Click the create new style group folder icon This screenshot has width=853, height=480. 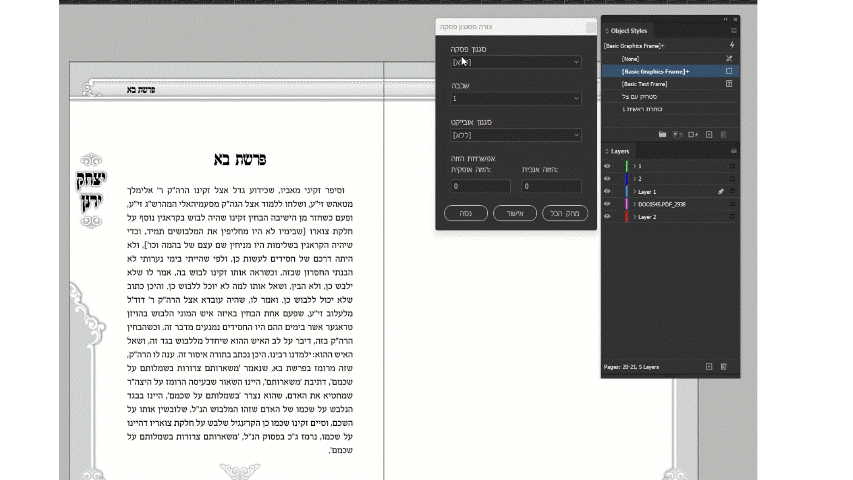tap(662, 134)
